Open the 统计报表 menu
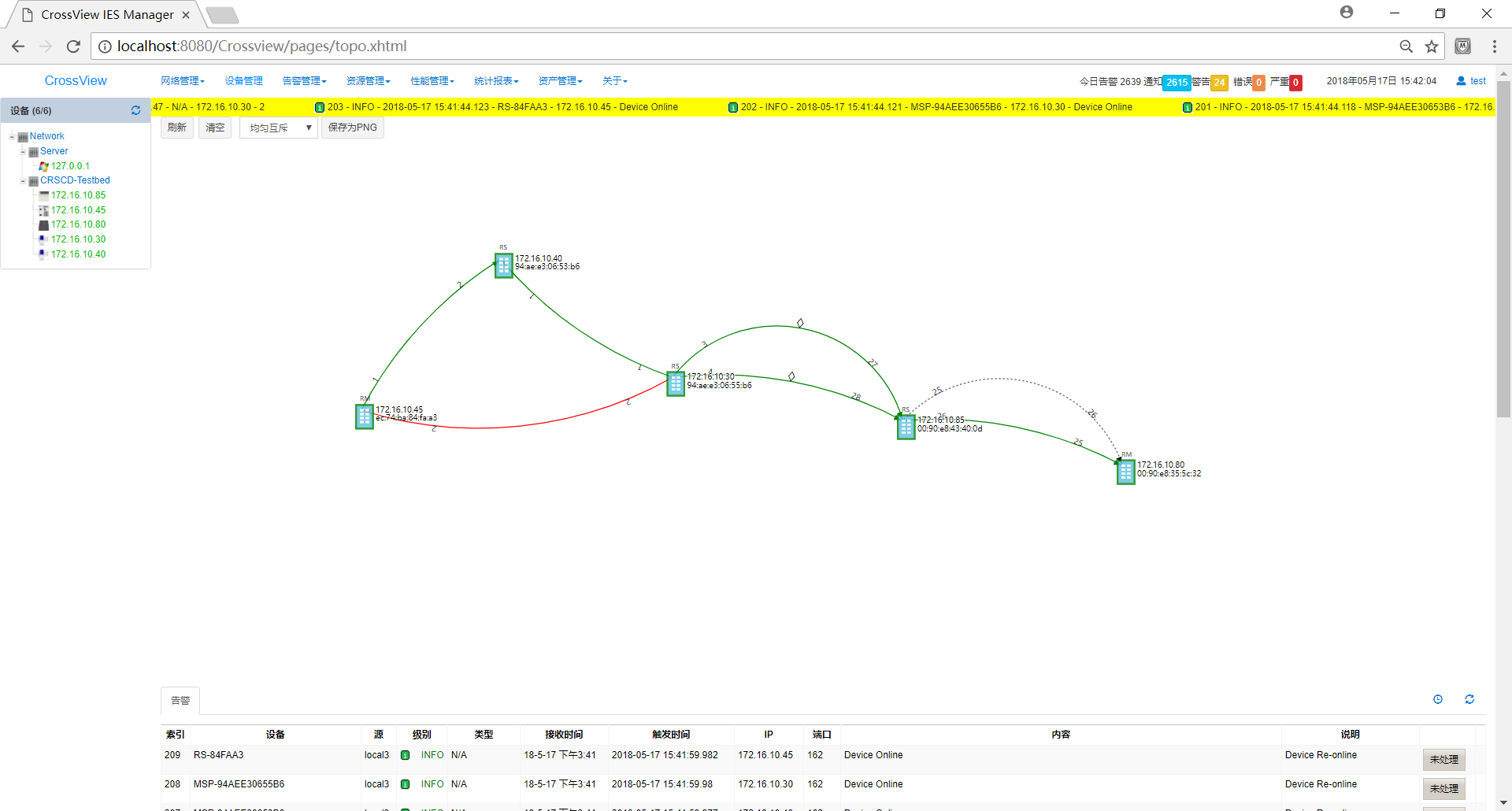This screenshot has width=1512, height=811. pyautogui.click(x=495, y=81)
